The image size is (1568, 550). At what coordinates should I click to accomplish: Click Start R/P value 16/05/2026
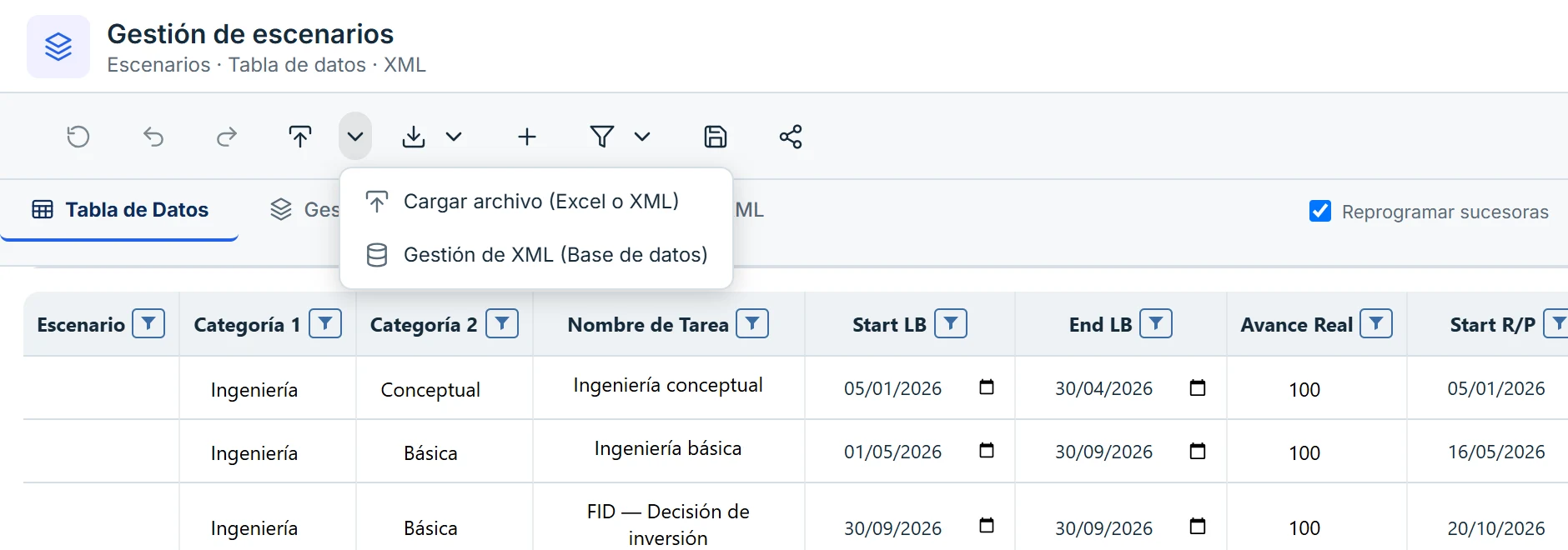[x=1496, y=452]
